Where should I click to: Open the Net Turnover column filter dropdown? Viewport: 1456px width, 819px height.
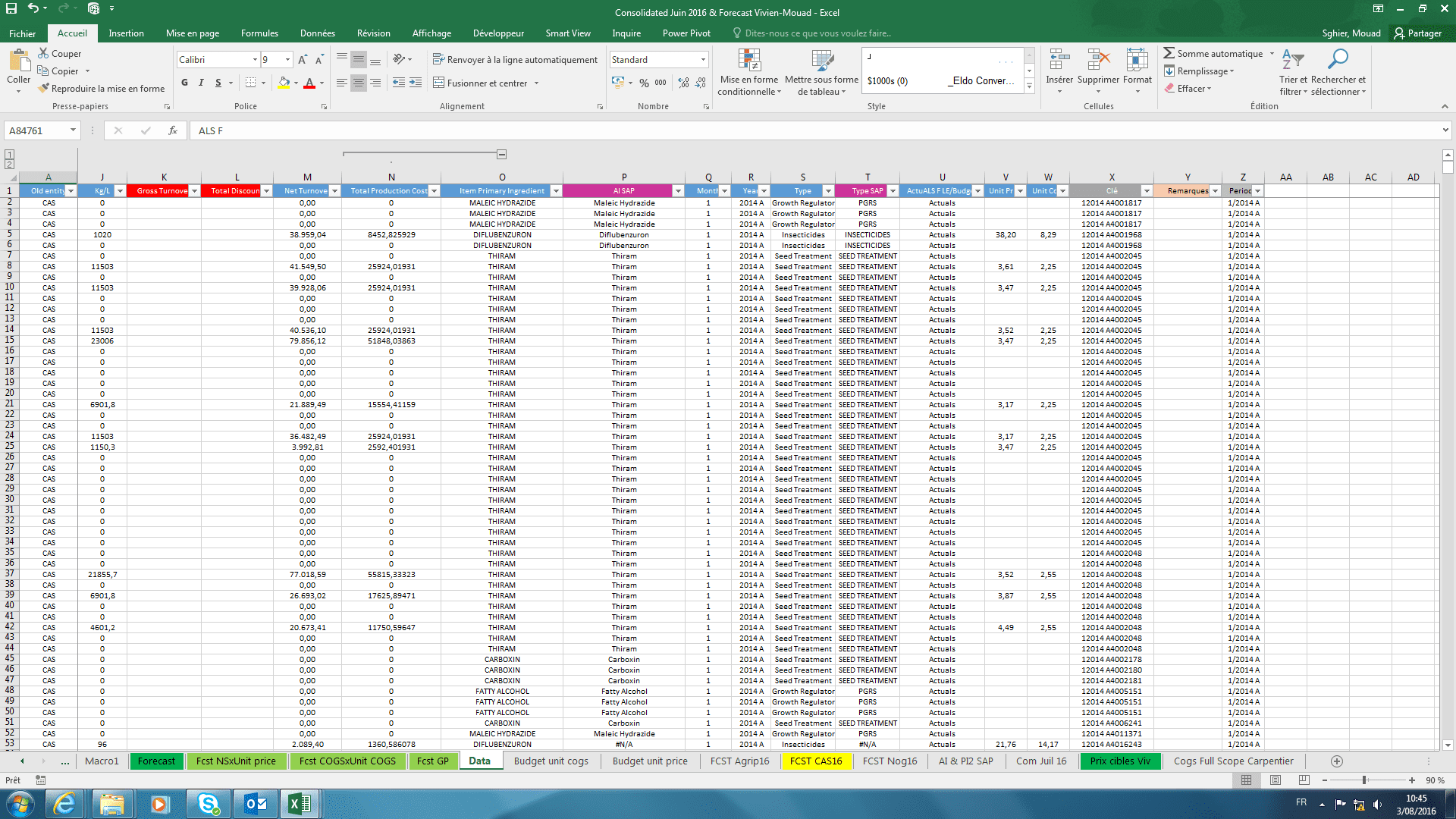pyautogui.click(x=334, y=191)
